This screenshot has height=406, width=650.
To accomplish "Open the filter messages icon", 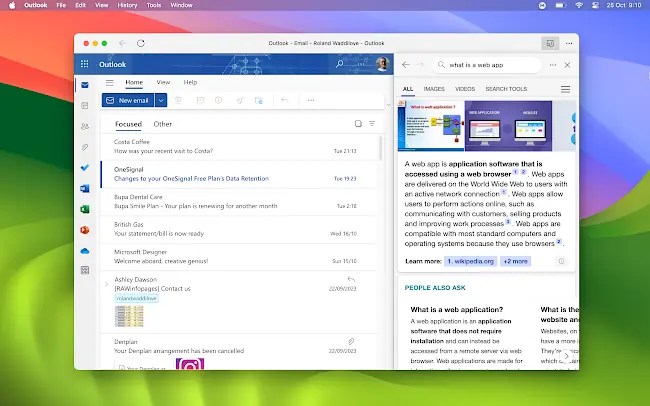I will (372, 124).
